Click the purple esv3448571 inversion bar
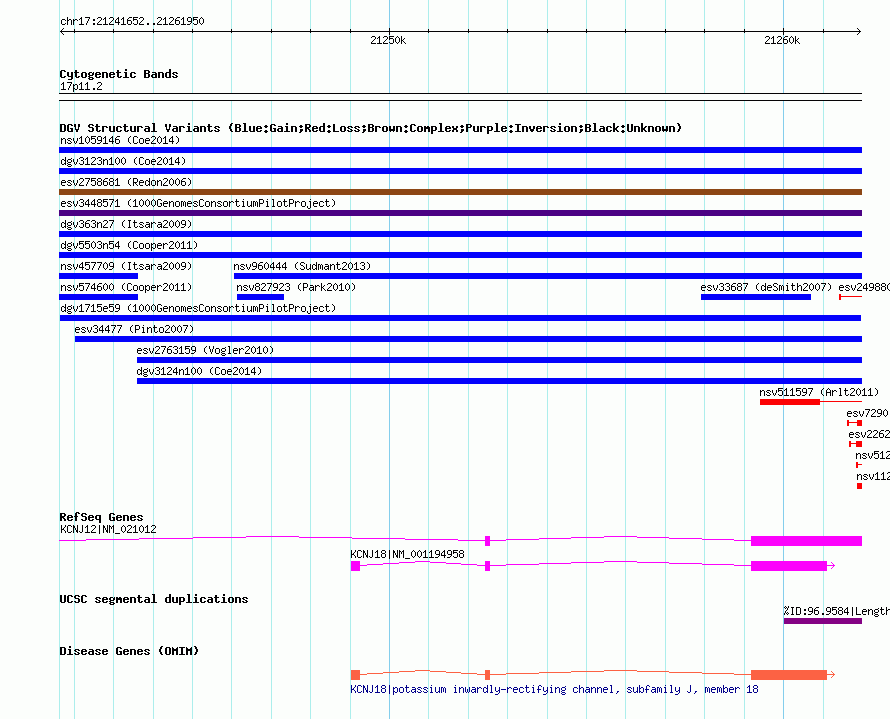 pyautogui.click(x=460, y=213)
